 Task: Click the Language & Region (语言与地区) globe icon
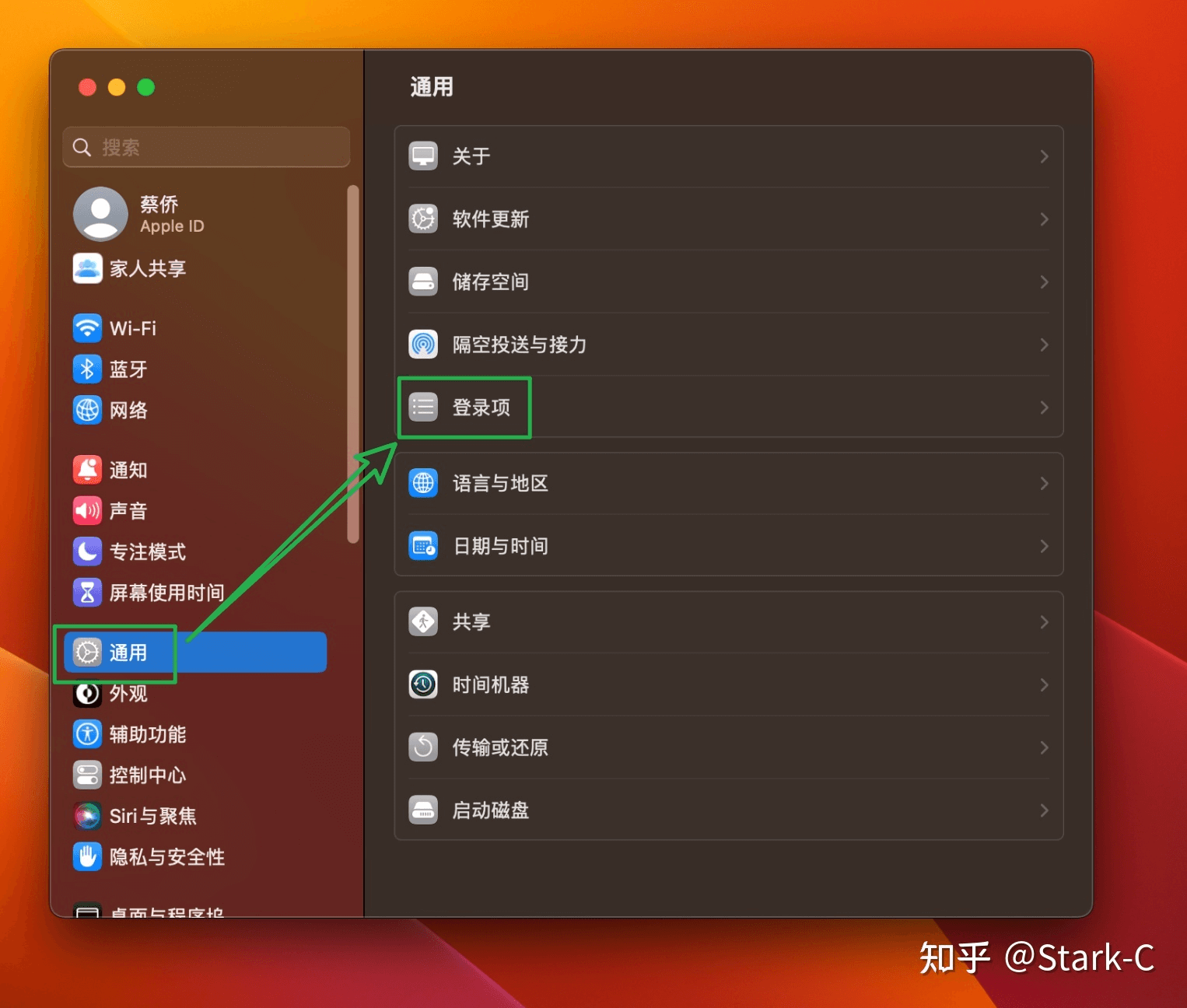coord(423,483)
